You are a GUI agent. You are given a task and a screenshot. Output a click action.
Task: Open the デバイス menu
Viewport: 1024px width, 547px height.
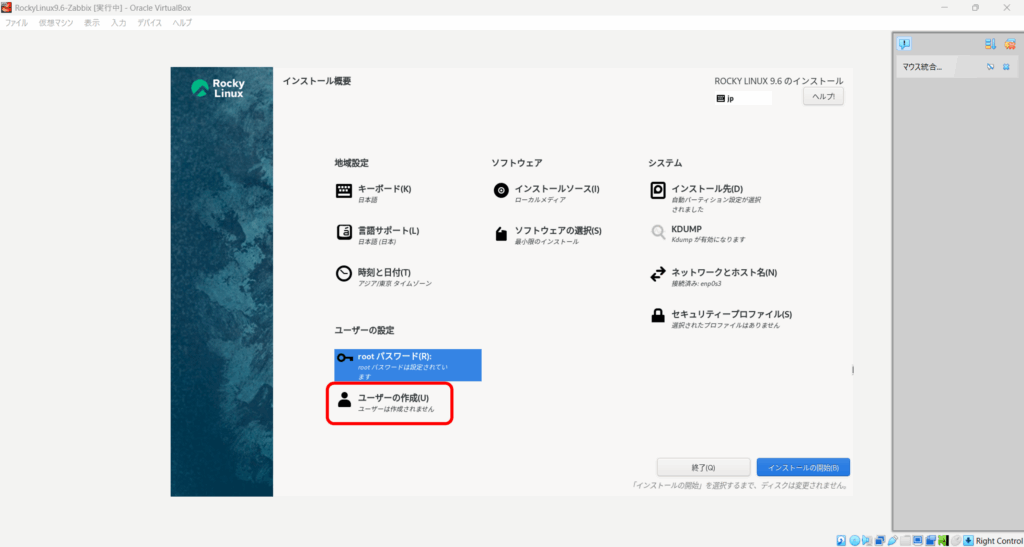(x=150, y=23)
